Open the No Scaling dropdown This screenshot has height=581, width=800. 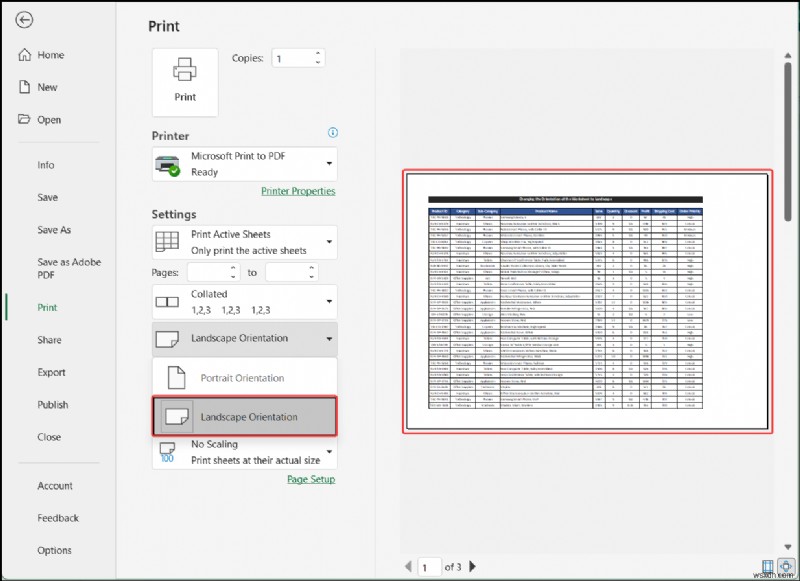coord(331,451)
